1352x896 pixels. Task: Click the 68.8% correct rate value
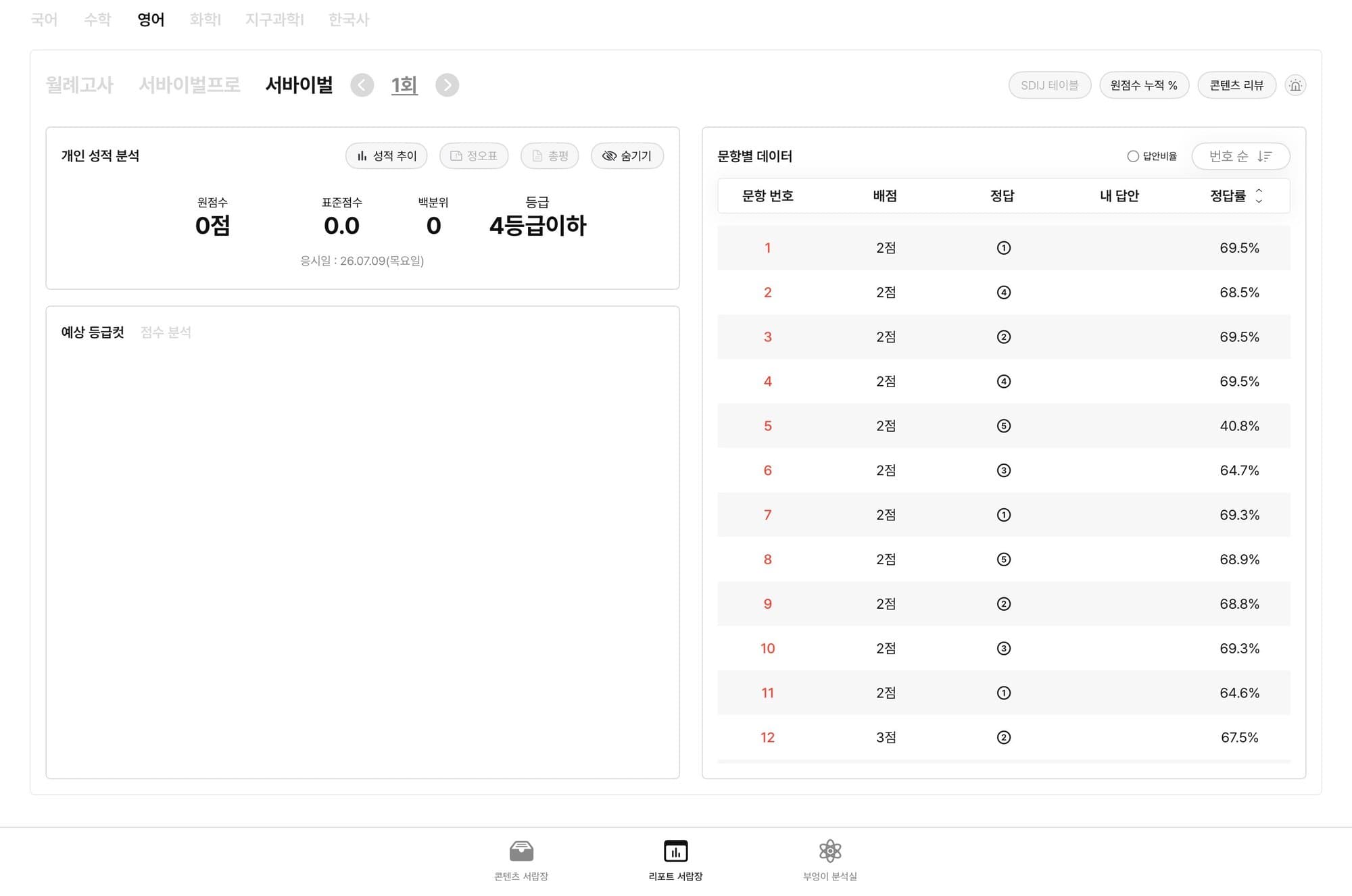[1239, 604]
